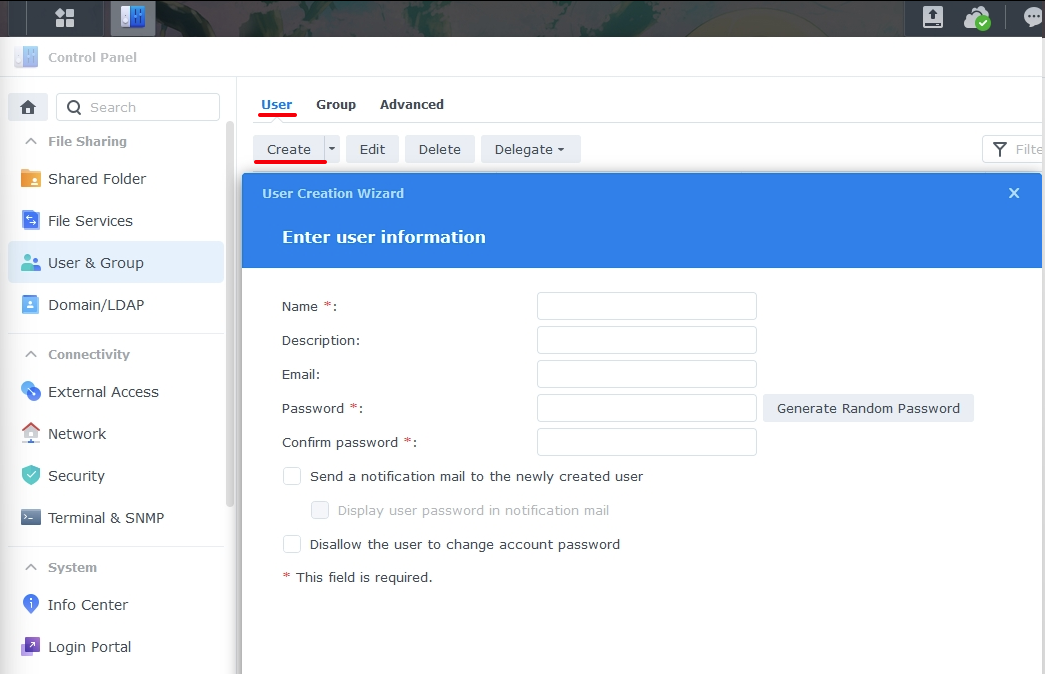Check Disallow the user to change password
Viewport: 1045px width, 674px height.
pyautogui.click(x=292, y=545)
